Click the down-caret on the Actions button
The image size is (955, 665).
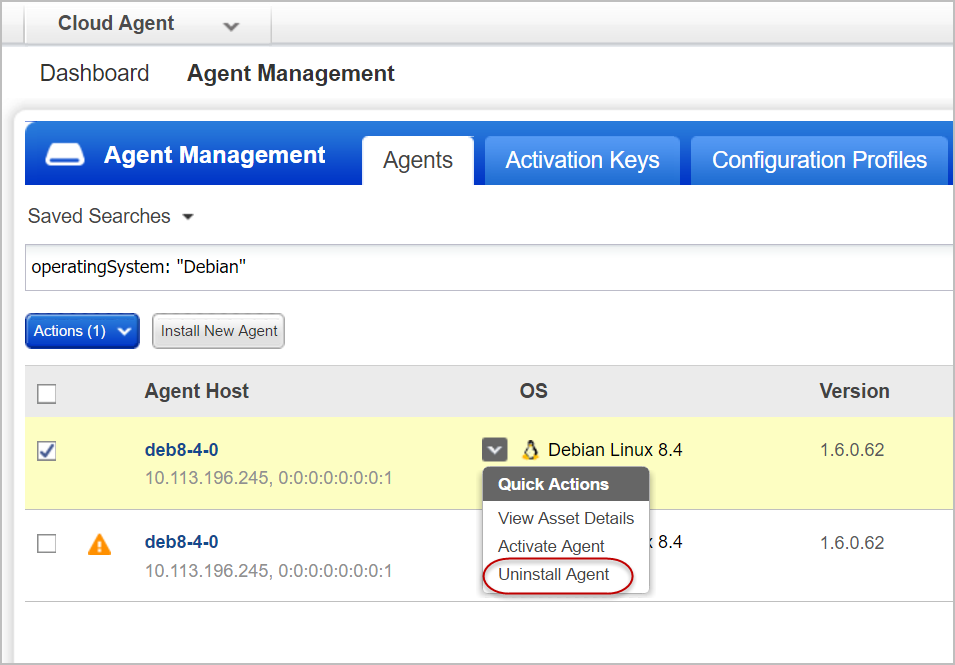(124, 331)
